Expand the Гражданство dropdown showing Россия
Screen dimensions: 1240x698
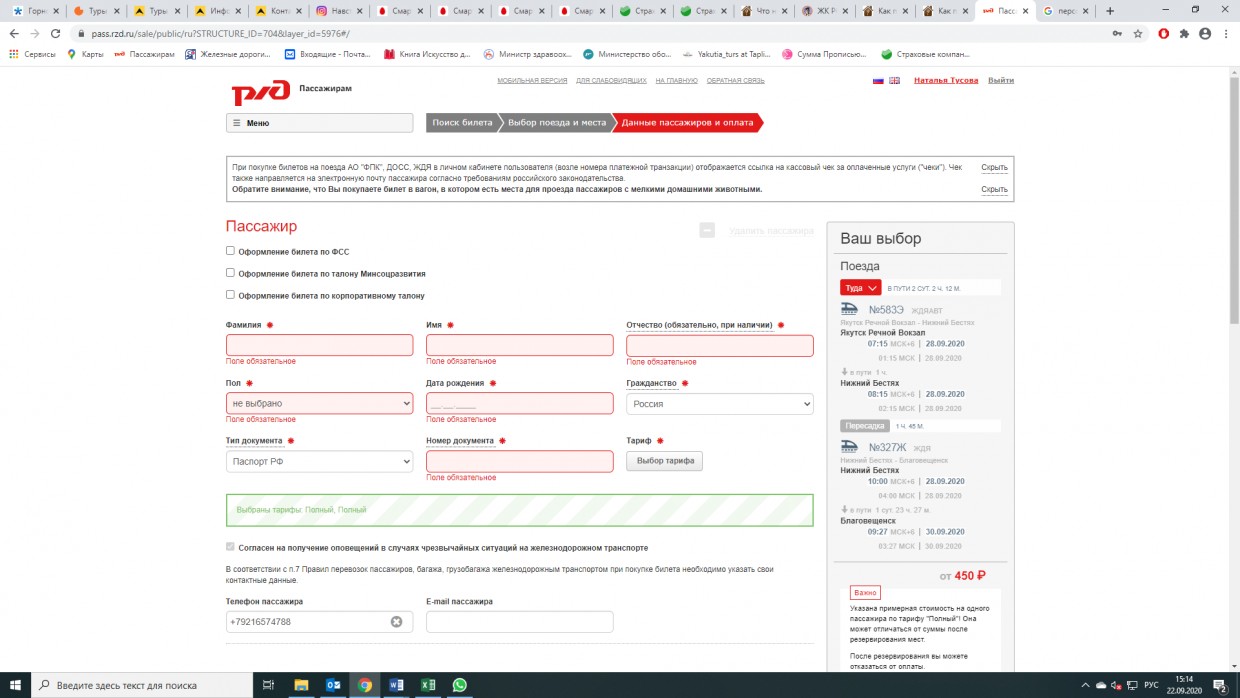coord(719,403)
